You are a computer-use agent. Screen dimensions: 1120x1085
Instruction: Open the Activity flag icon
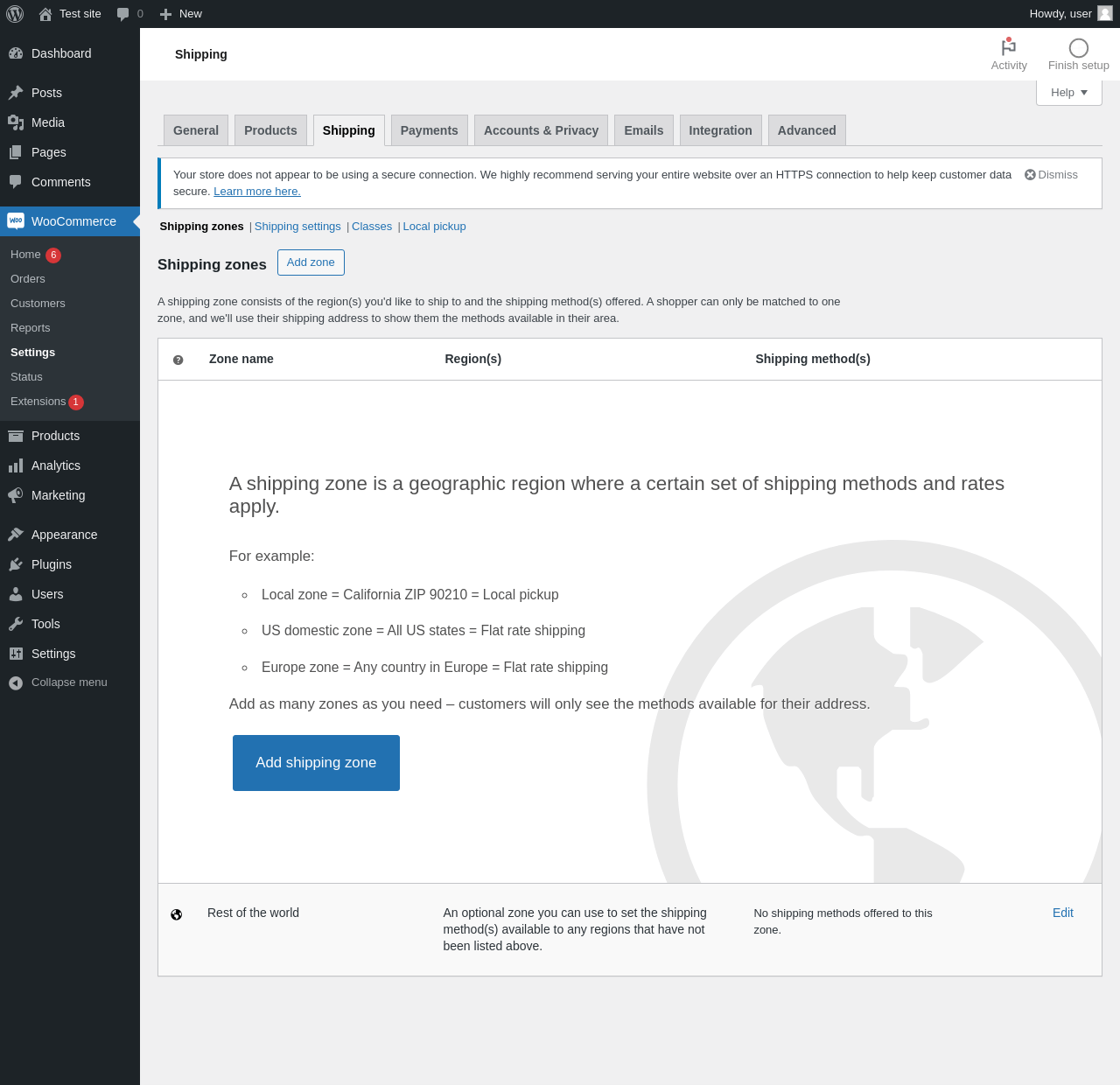[1009, 47]
